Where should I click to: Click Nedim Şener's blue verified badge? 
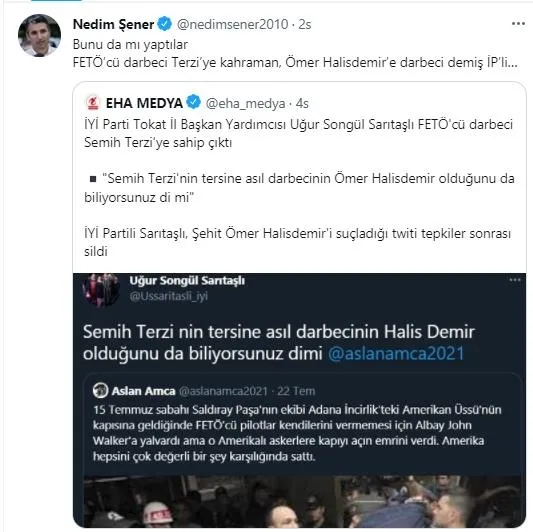point(165,24)
